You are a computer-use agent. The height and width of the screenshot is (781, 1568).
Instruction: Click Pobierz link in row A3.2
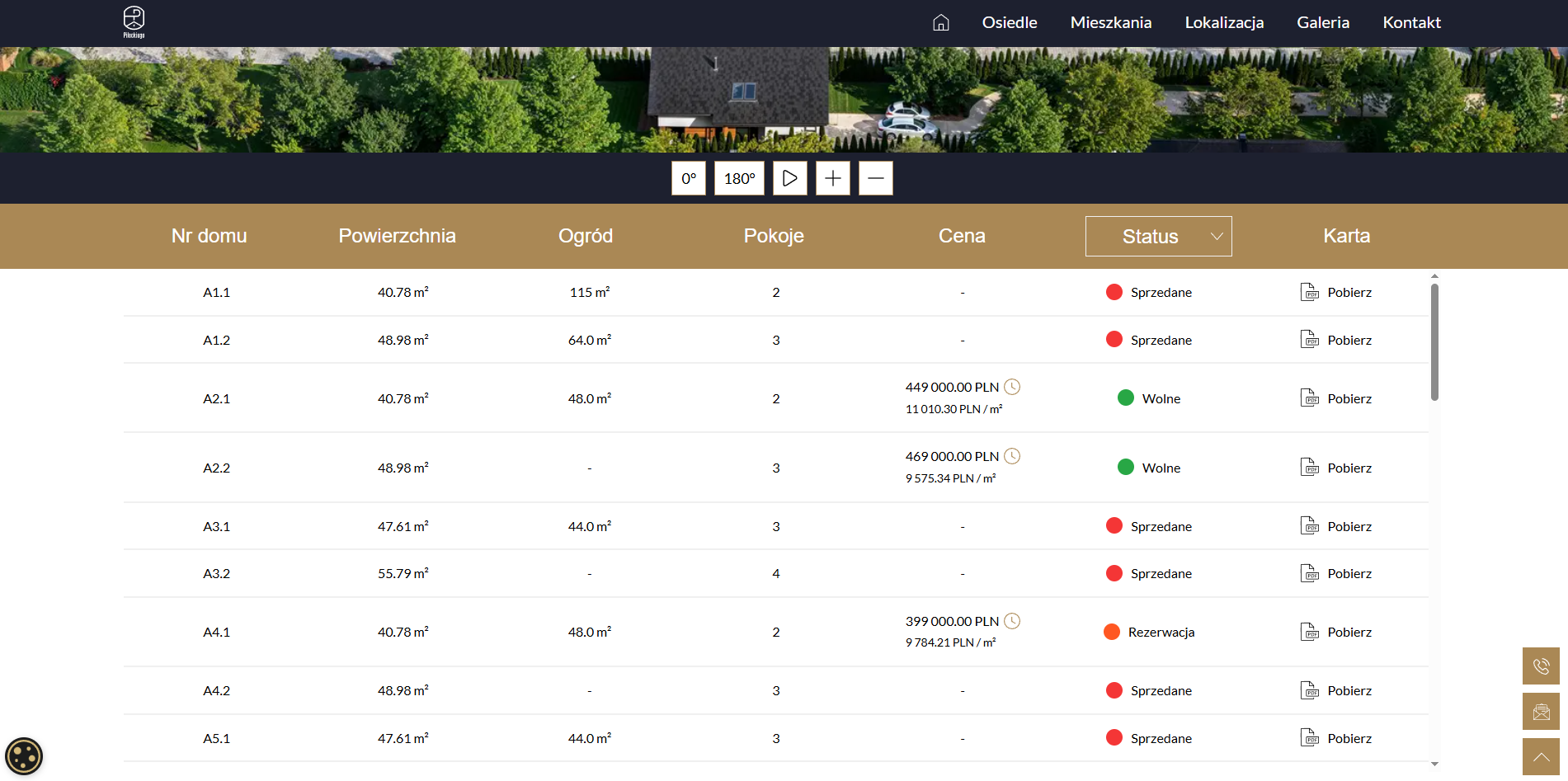point(1349,574)
